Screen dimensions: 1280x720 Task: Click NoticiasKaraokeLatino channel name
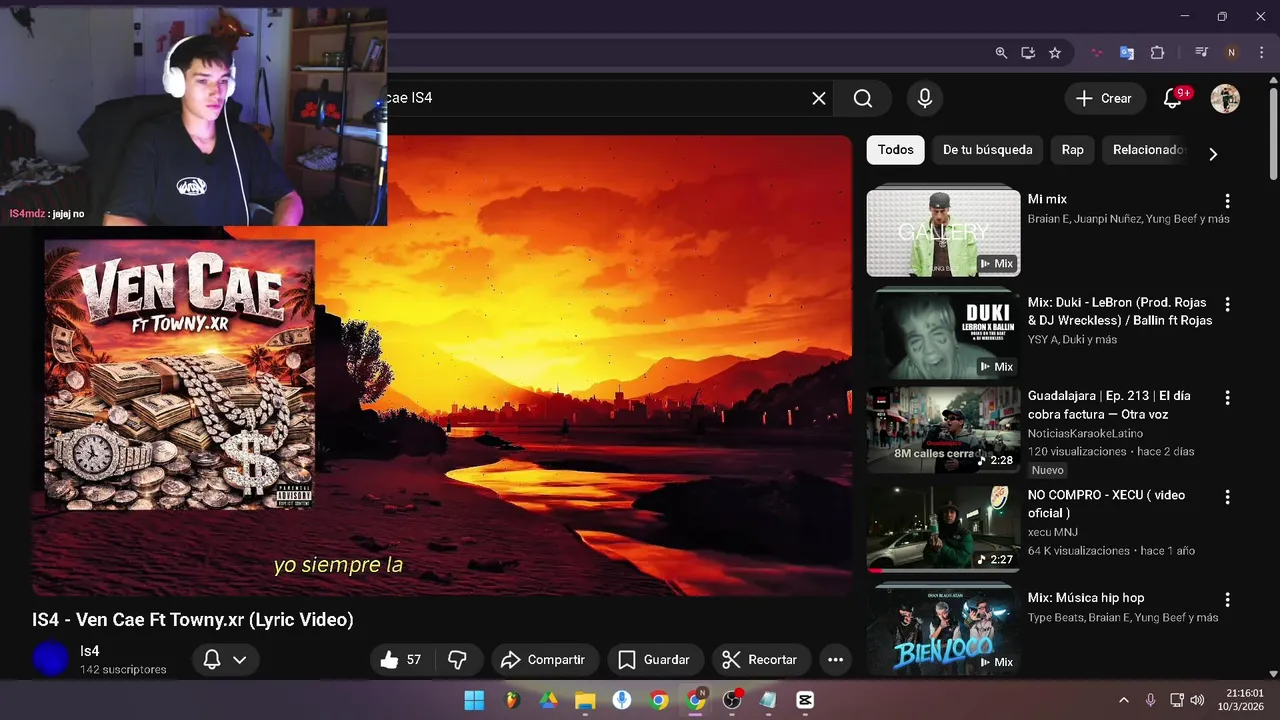[x=1085, y=433]
